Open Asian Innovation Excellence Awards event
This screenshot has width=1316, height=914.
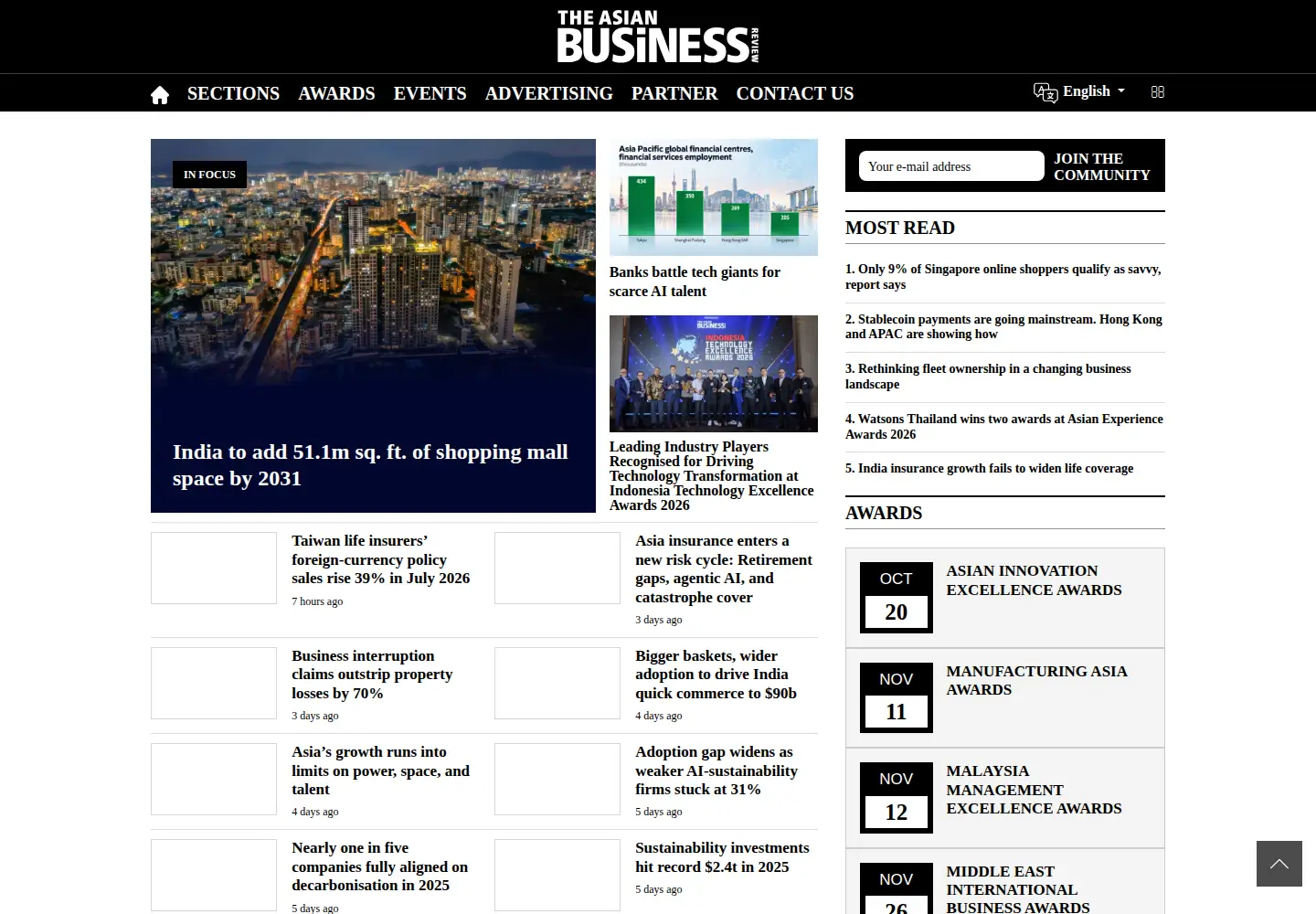[1035, 580]
